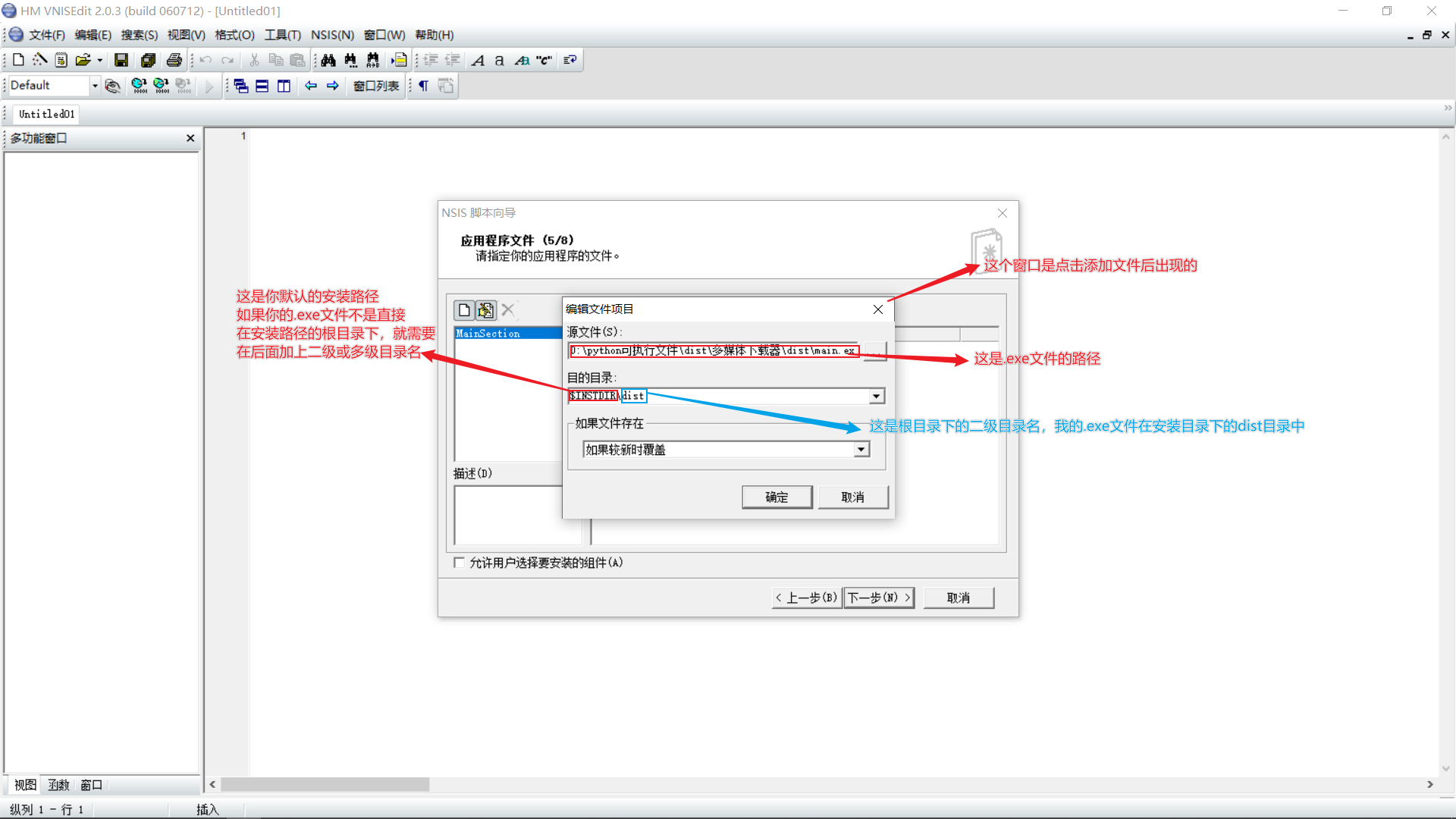This screenshot has height=819, width=1456.
Task: Click the profile settings hand icon
Action: tap(112, 86)
